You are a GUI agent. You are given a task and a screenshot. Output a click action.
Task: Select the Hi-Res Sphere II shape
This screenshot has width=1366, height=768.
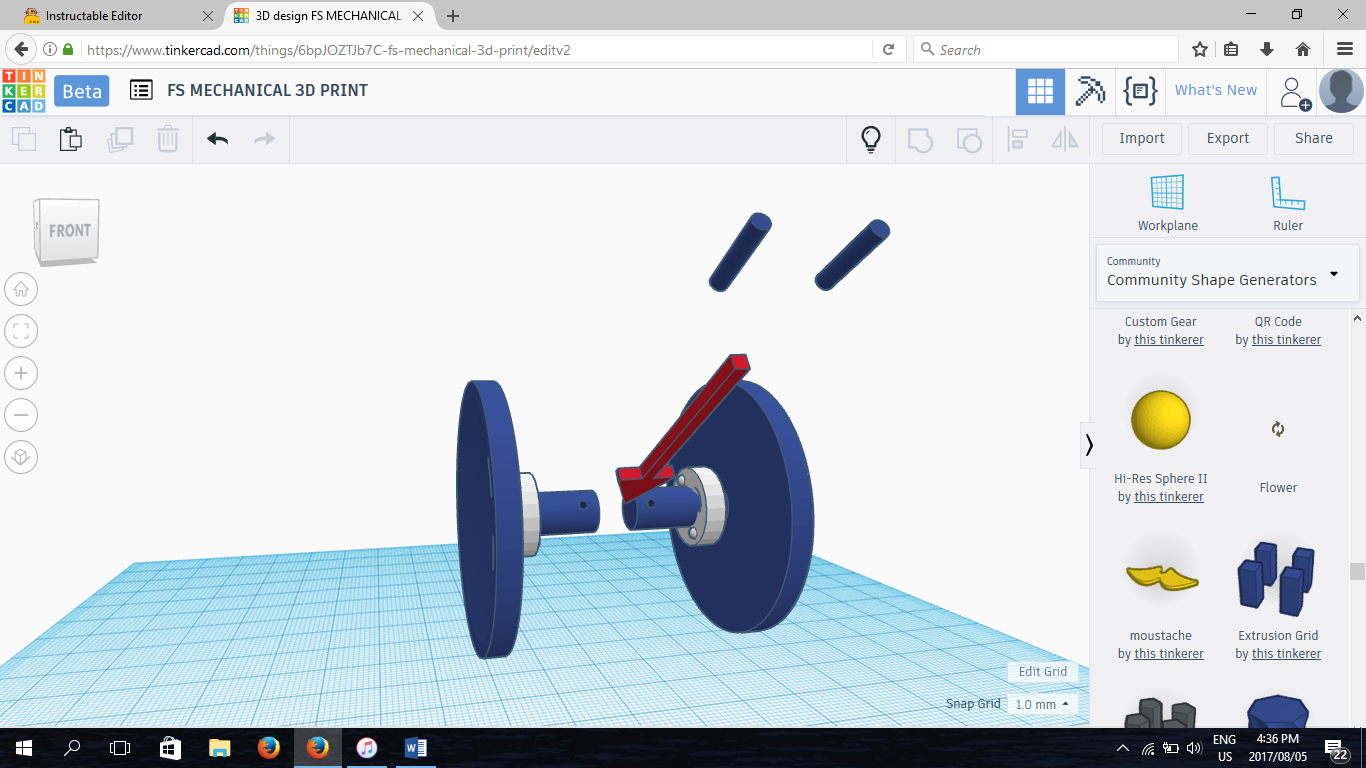(1161, 420)
